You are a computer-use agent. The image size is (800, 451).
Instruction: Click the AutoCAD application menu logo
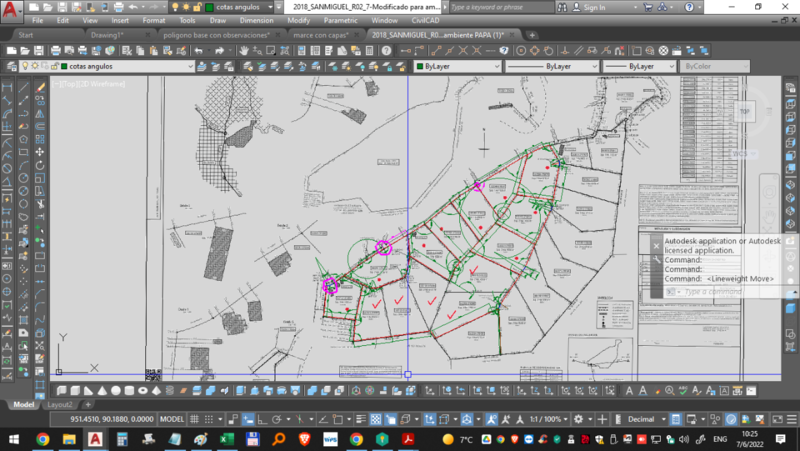click(9, 9)
